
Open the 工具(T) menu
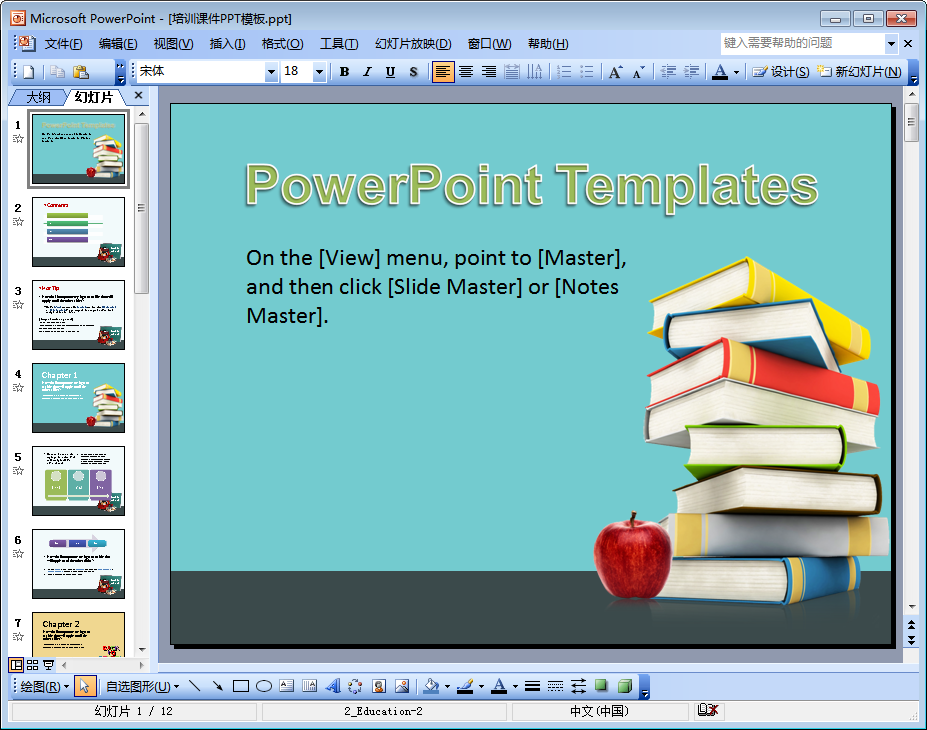coord(339,44)
